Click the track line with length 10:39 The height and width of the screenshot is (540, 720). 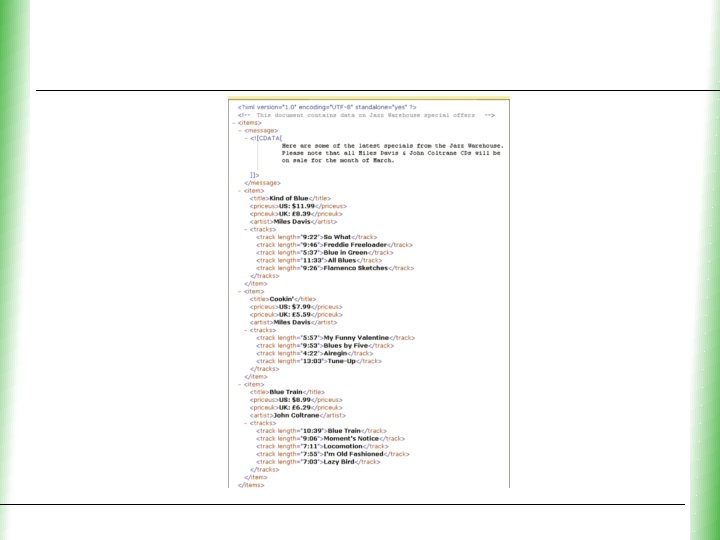click(x=321, y=431)
